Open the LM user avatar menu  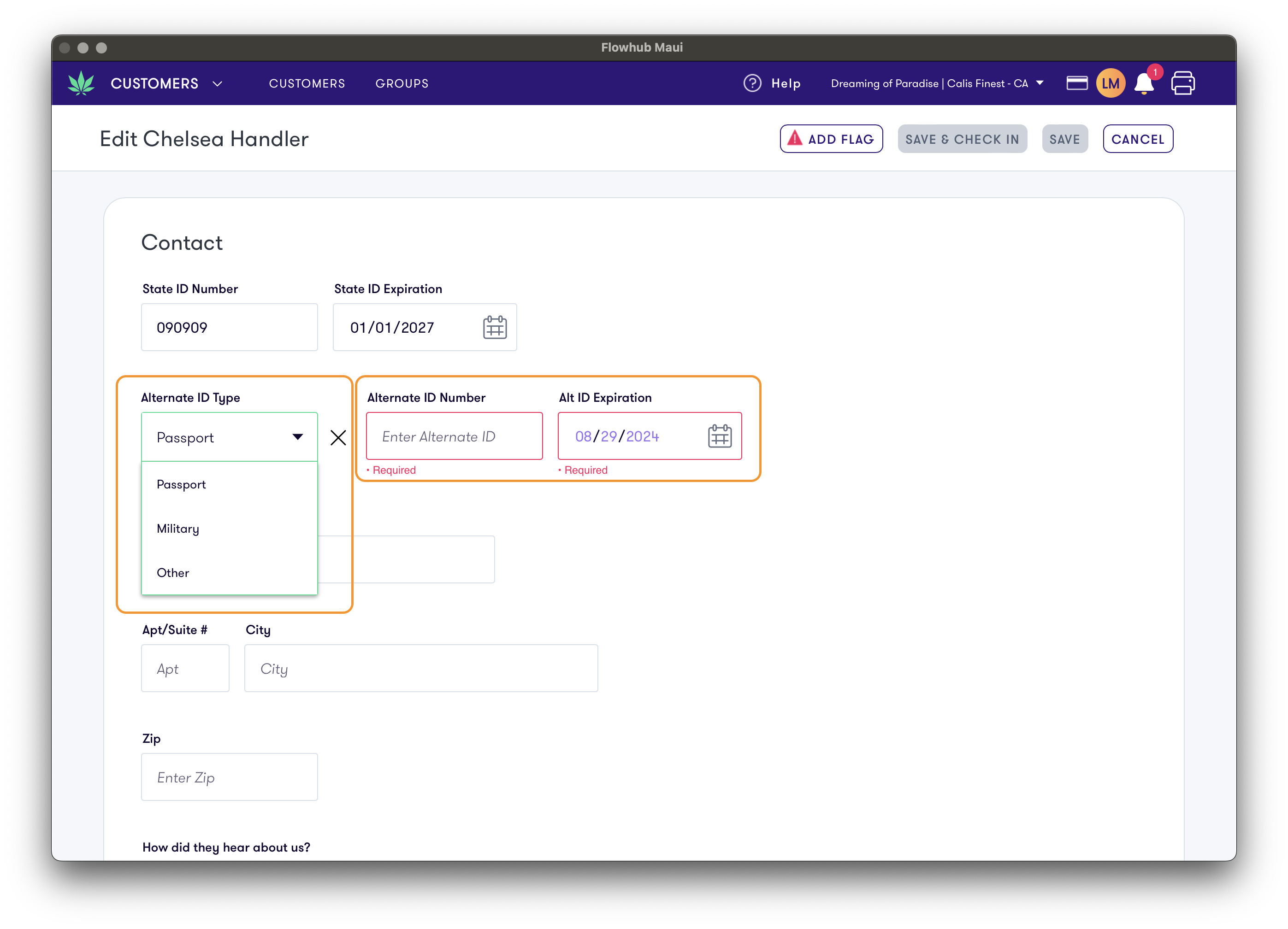point(1110,83)
